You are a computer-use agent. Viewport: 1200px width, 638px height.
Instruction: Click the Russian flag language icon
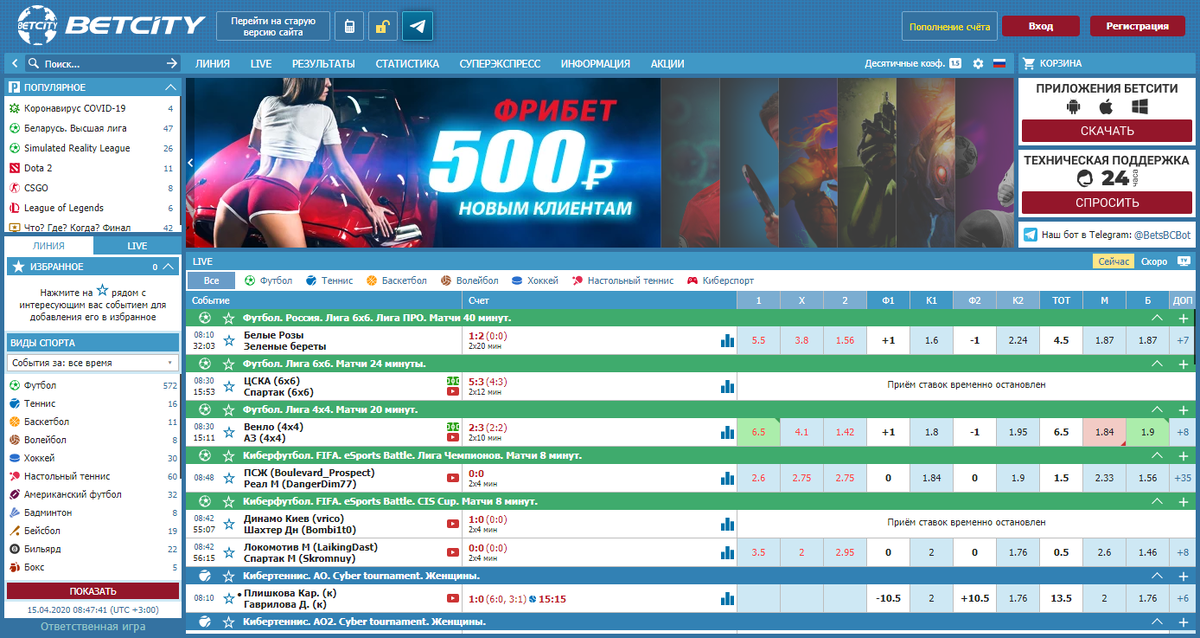tap(999, 63)
